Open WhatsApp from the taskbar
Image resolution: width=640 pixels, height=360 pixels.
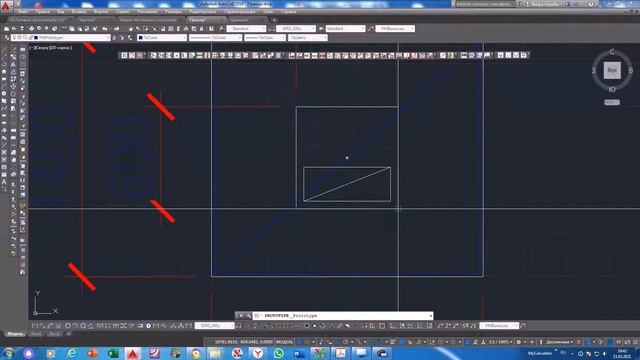[x=278, y=353]
